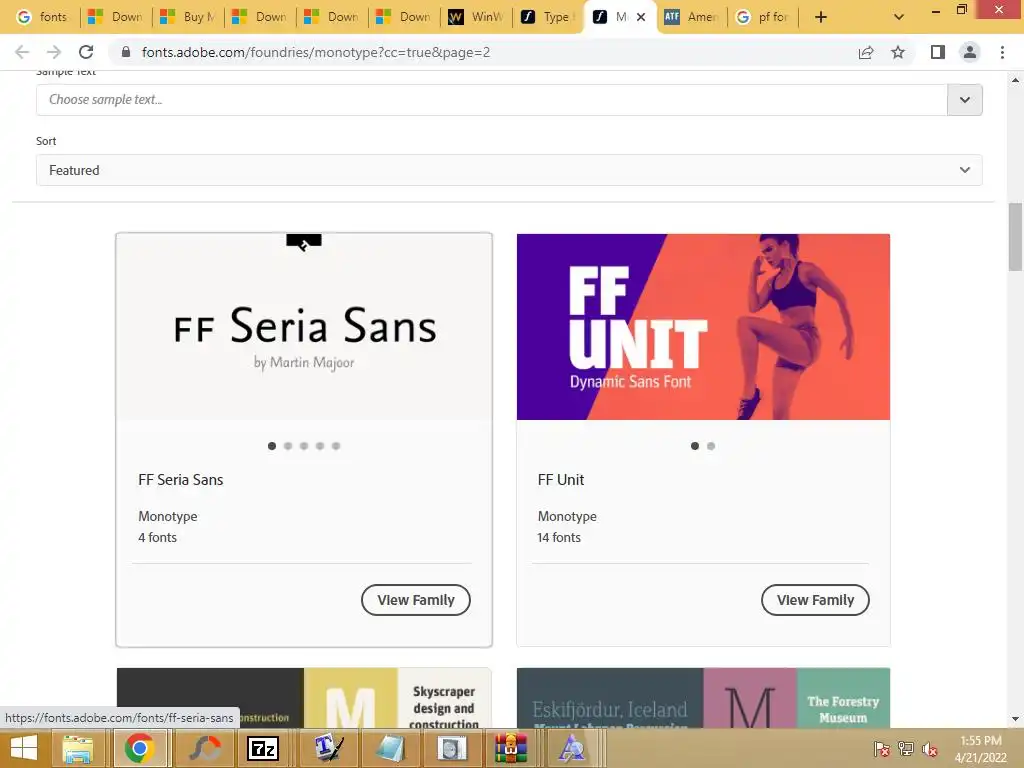Click '4 fonts' text

(x=157, y=537)
